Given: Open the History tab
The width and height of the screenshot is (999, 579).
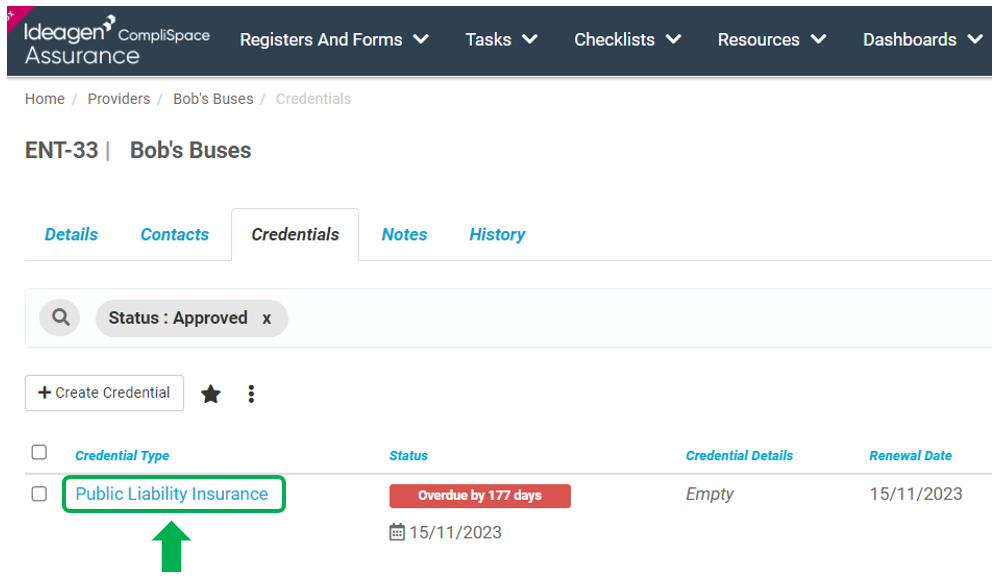Looking at the screenshot, I should coord(497,234).
